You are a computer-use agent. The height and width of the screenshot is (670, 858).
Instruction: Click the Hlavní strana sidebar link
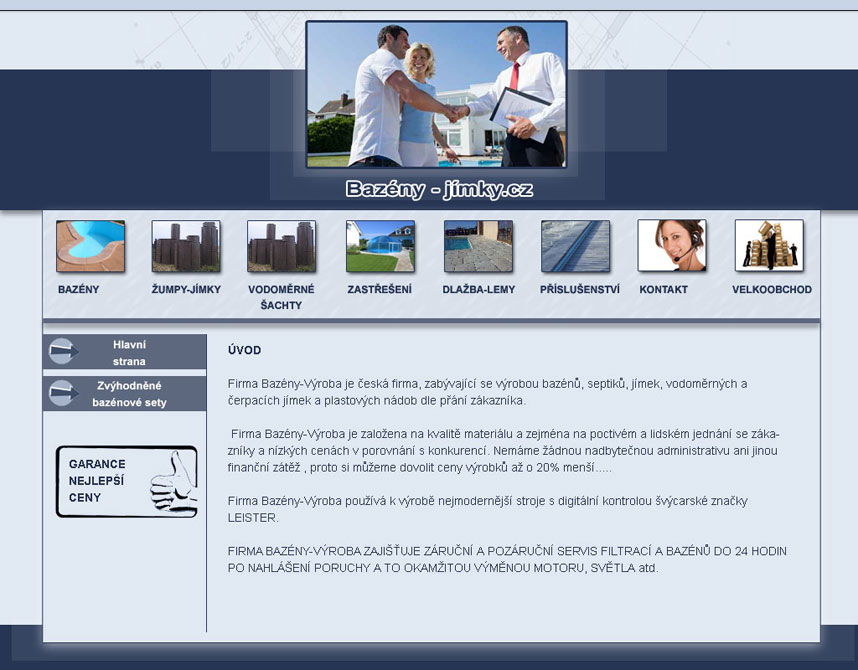[x=125, y=352]
